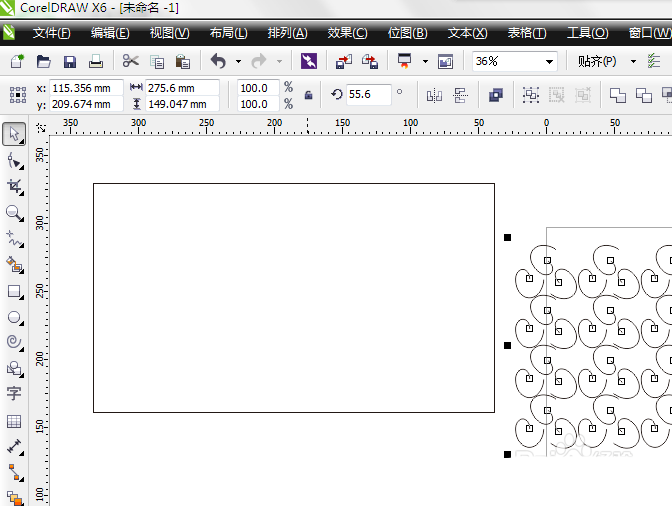This screenshot has height=506, width=672.
Task: Select the Pick tool
Action: 14,134
